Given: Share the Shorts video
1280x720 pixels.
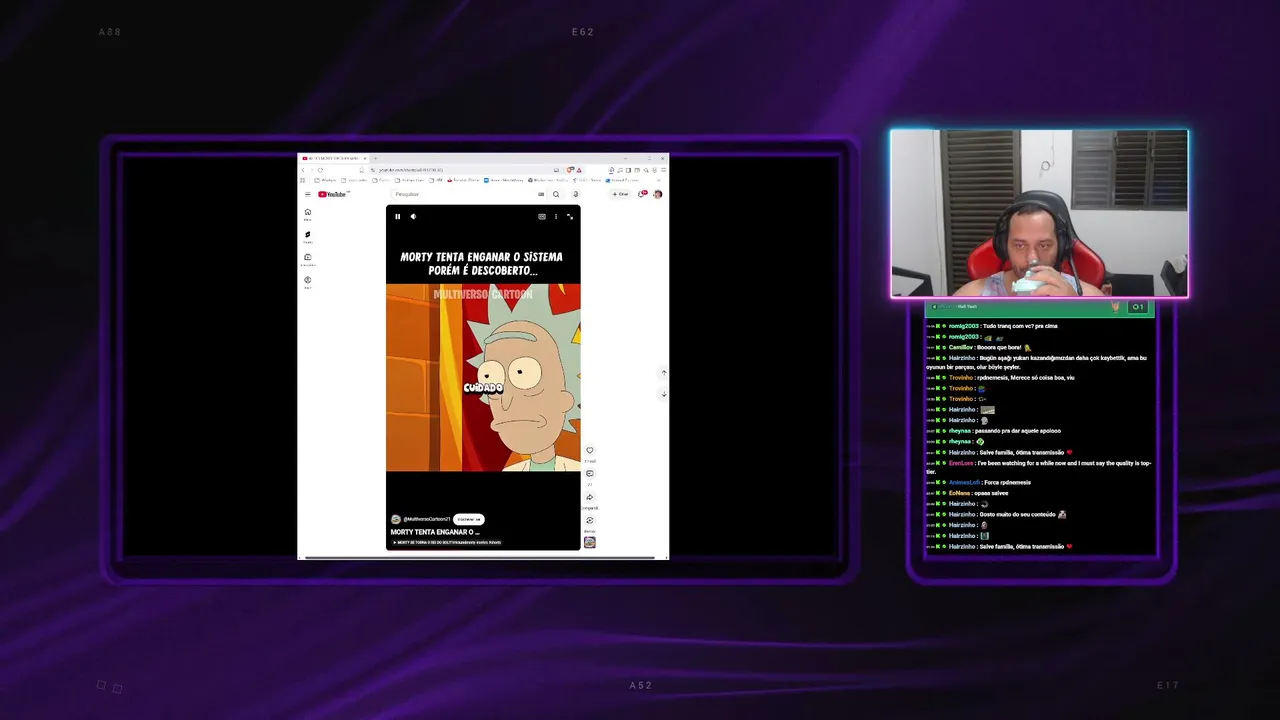Looking at the screenshot, I should (590, 497).
